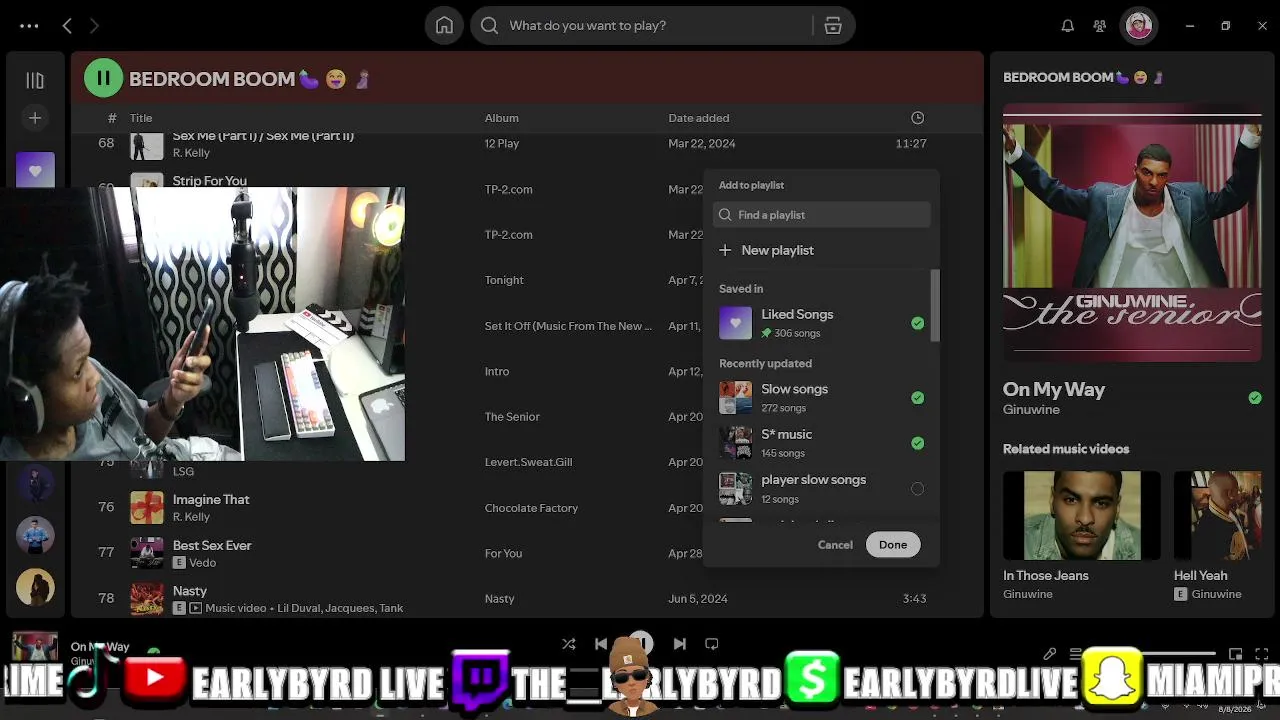Viewport: 1280px width, 720px height.
Task: Cancel the Add to playlist dialog
Action: [x=835, y=545]
